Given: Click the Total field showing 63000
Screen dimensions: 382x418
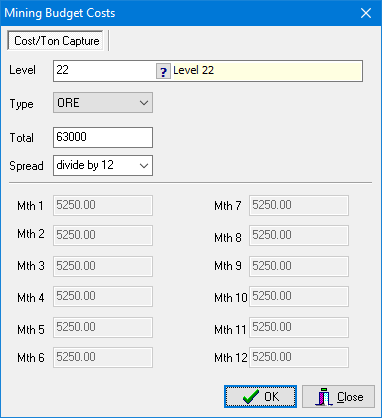Looking at the screenshot, I should 103,137.
